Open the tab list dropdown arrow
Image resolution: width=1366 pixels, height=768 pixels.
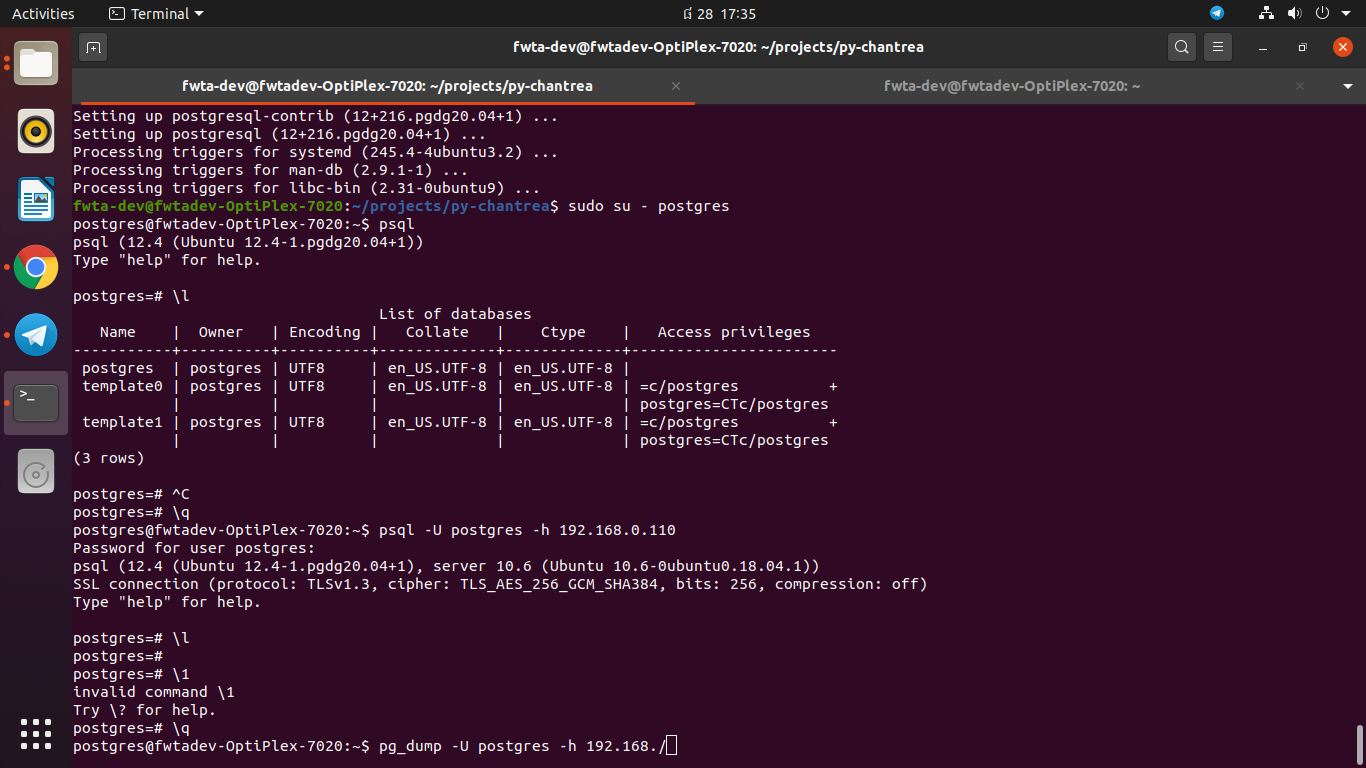(1347, 87)
